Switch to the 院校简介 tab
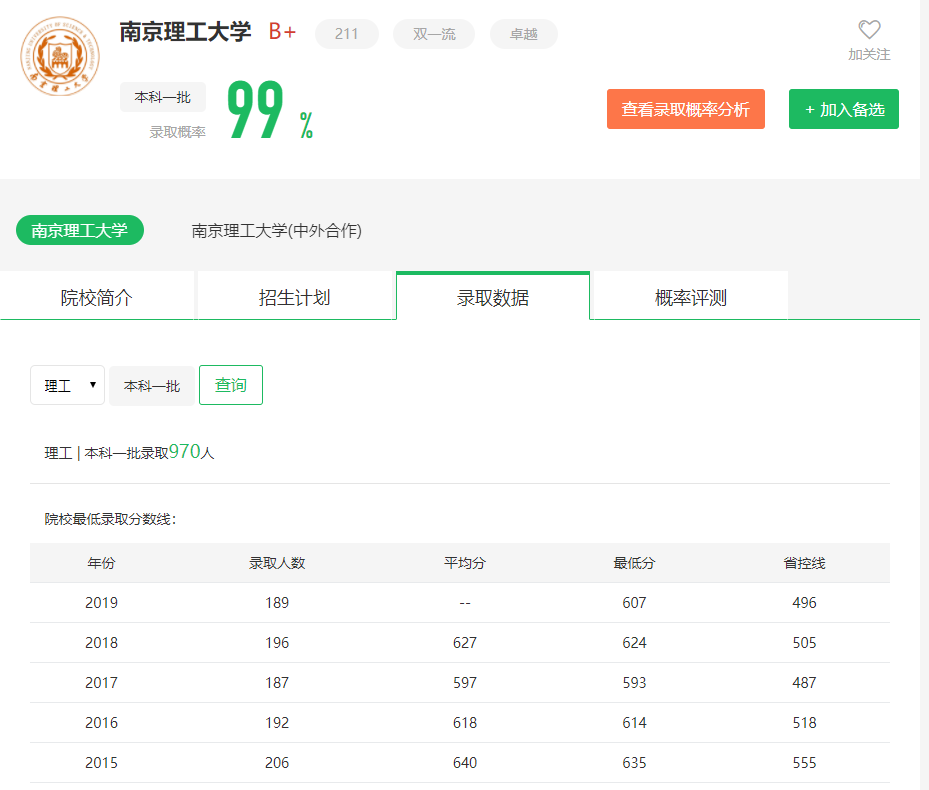 coord(97,297)
